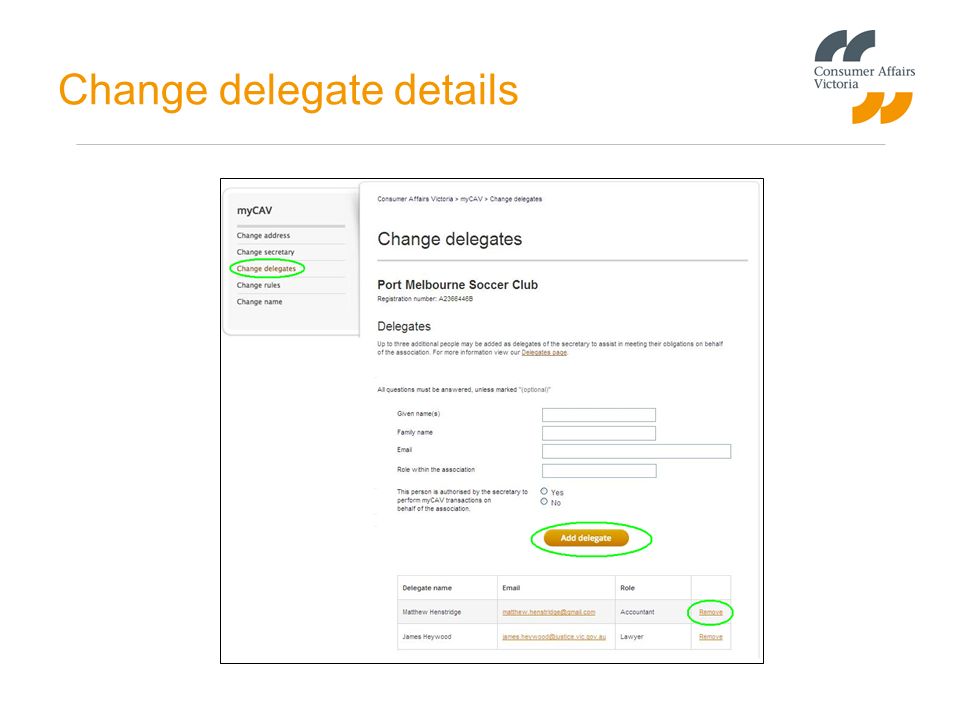
Task: Click the Family name input field
Action: pos(599,433)
